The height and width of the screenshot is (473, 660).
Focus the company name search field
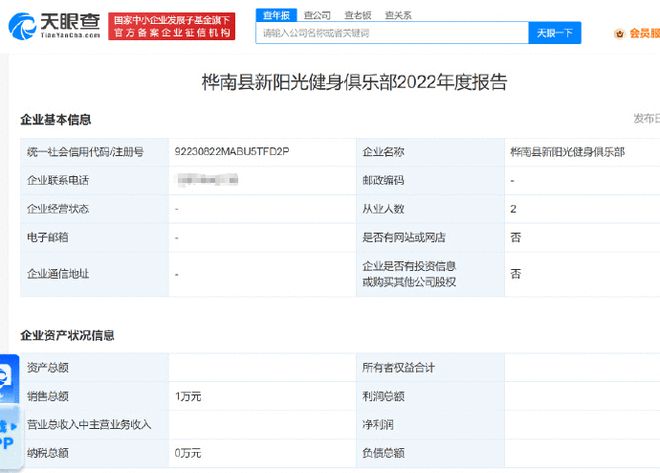(x=392, y=33)
